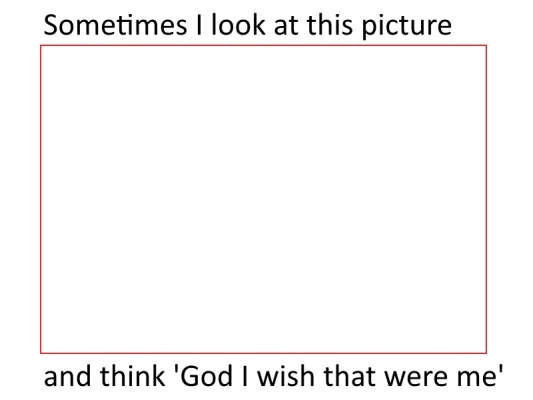Screen dimensions: 533x400
Task: Click the left red border of the picture frame
Action: click(41, 199)
